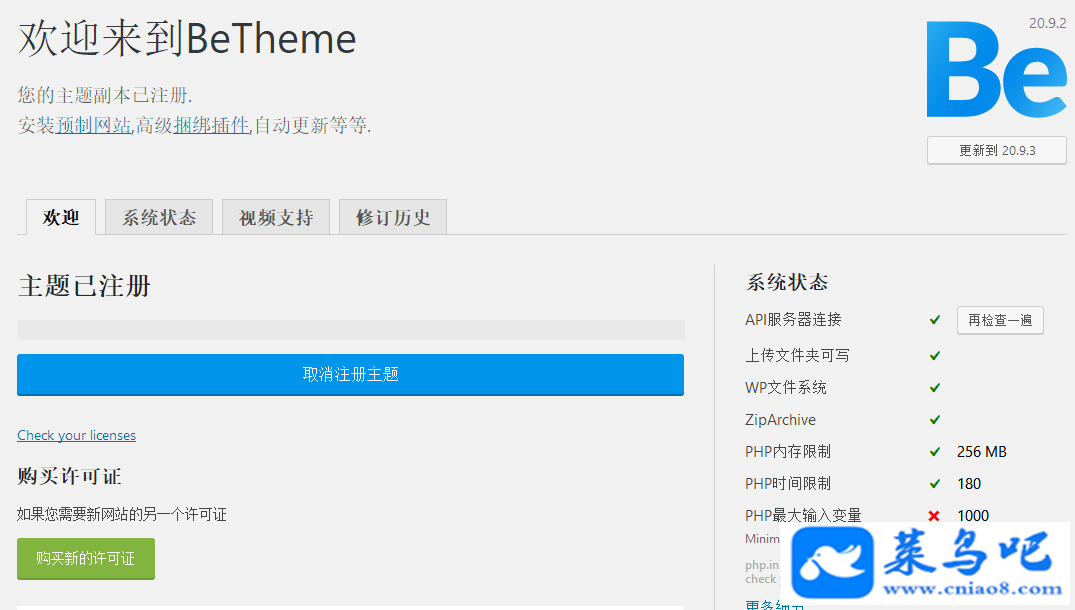Click the Be logo
The height and width of the screenshot is (610, 1075).
(996, 69)
